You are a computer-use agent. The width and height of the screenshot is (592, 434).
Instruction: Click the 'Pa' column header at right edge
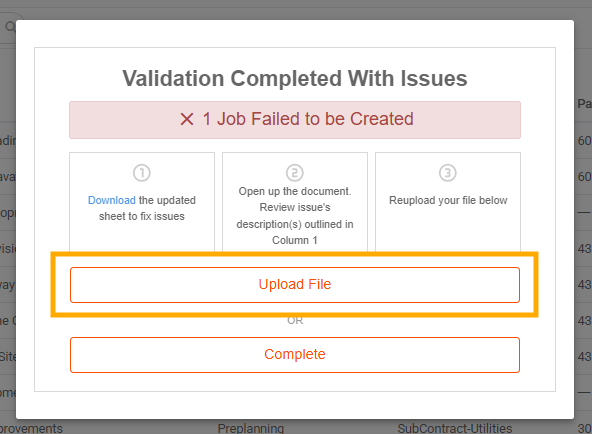584,104
